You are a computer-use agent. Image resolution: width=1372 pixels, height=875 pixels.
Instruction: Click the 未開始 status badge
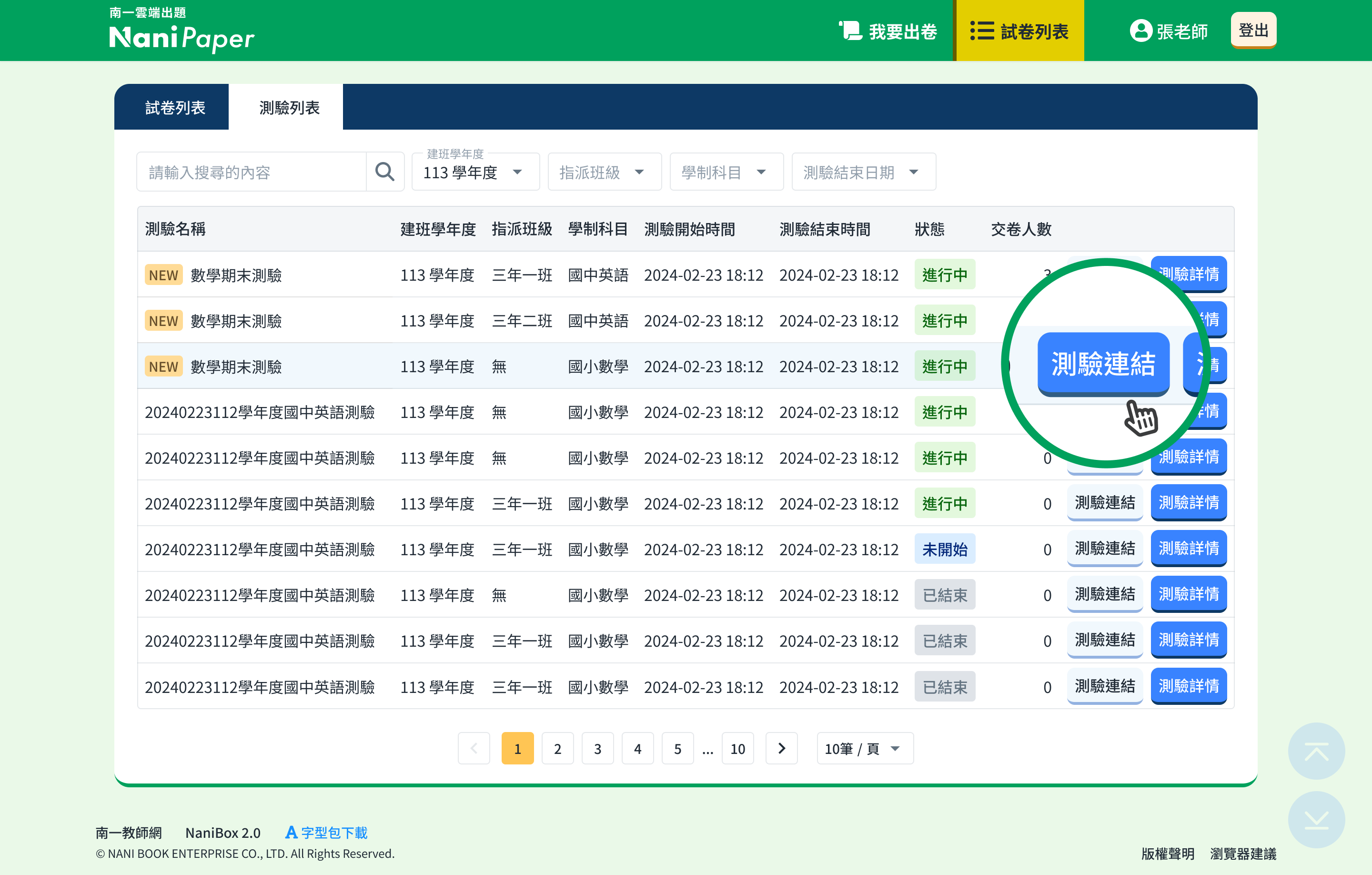945,549
